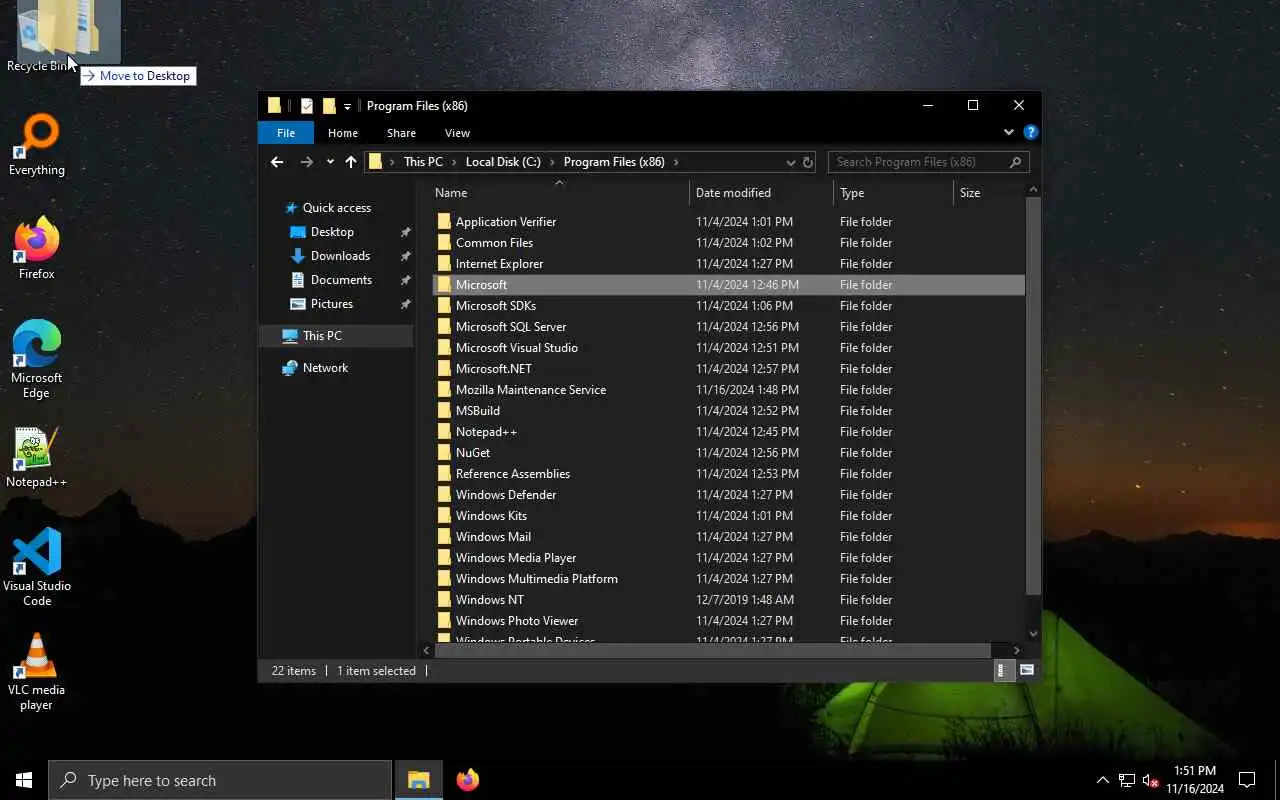Screen dimensions: 1280x800
Task: Click the vertical scrollbar of the file list
Action: pyautogui.click(x=1033, y=396)
